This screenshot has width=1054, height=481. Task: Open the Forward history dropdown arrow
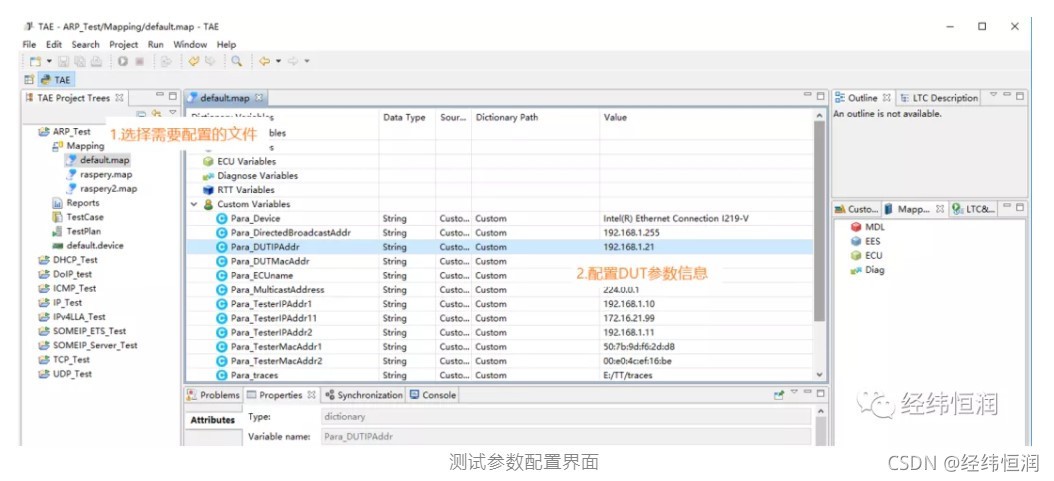coord(307,61)
